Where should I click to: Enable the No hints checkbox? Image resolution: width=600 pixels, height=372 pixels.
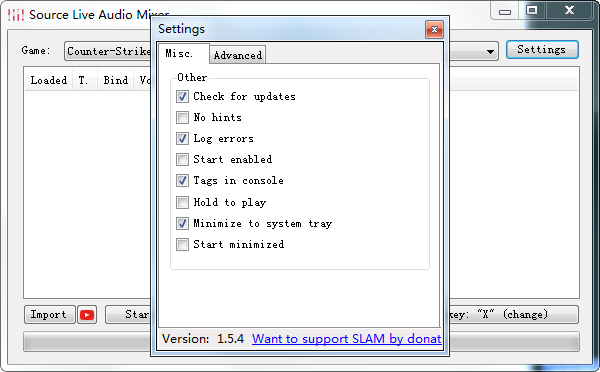[182, 117]
